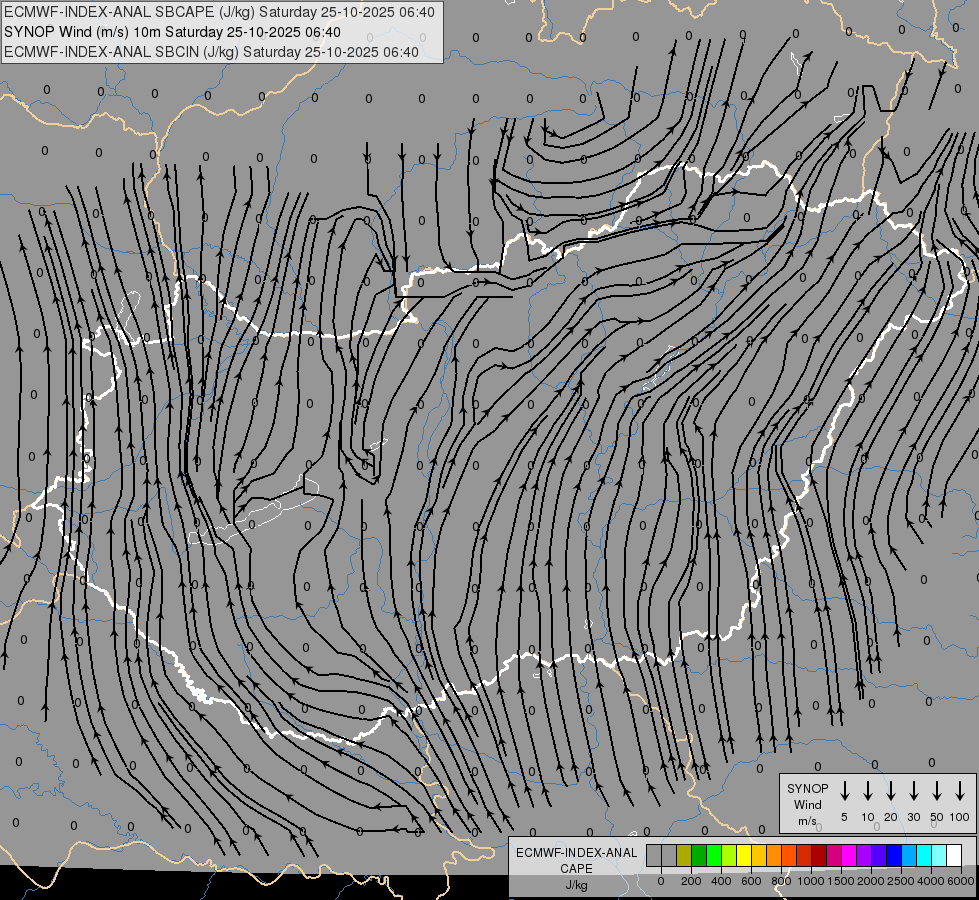The image size is (979, 900).
Task: Click the '2500' tick label on CAPE scale
Action: click(x=901, y=881)
